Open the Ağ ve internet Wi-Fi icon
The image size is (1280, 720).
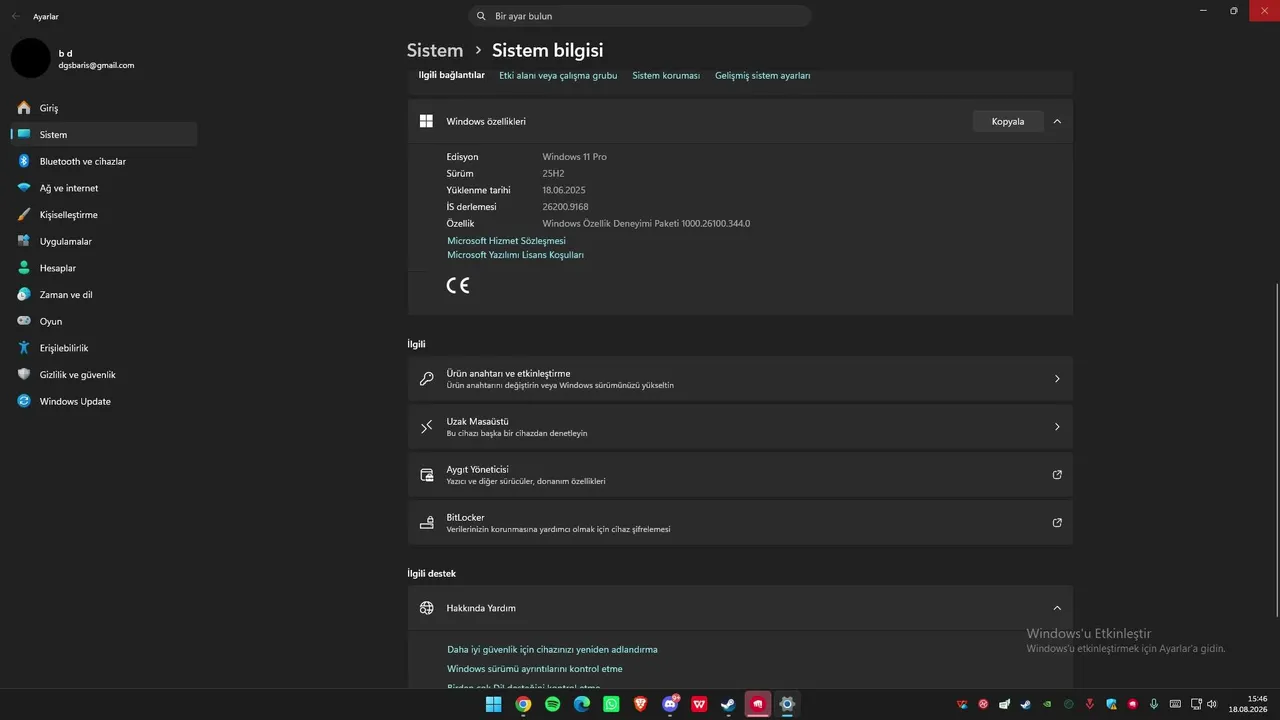[x=24, y=188]
